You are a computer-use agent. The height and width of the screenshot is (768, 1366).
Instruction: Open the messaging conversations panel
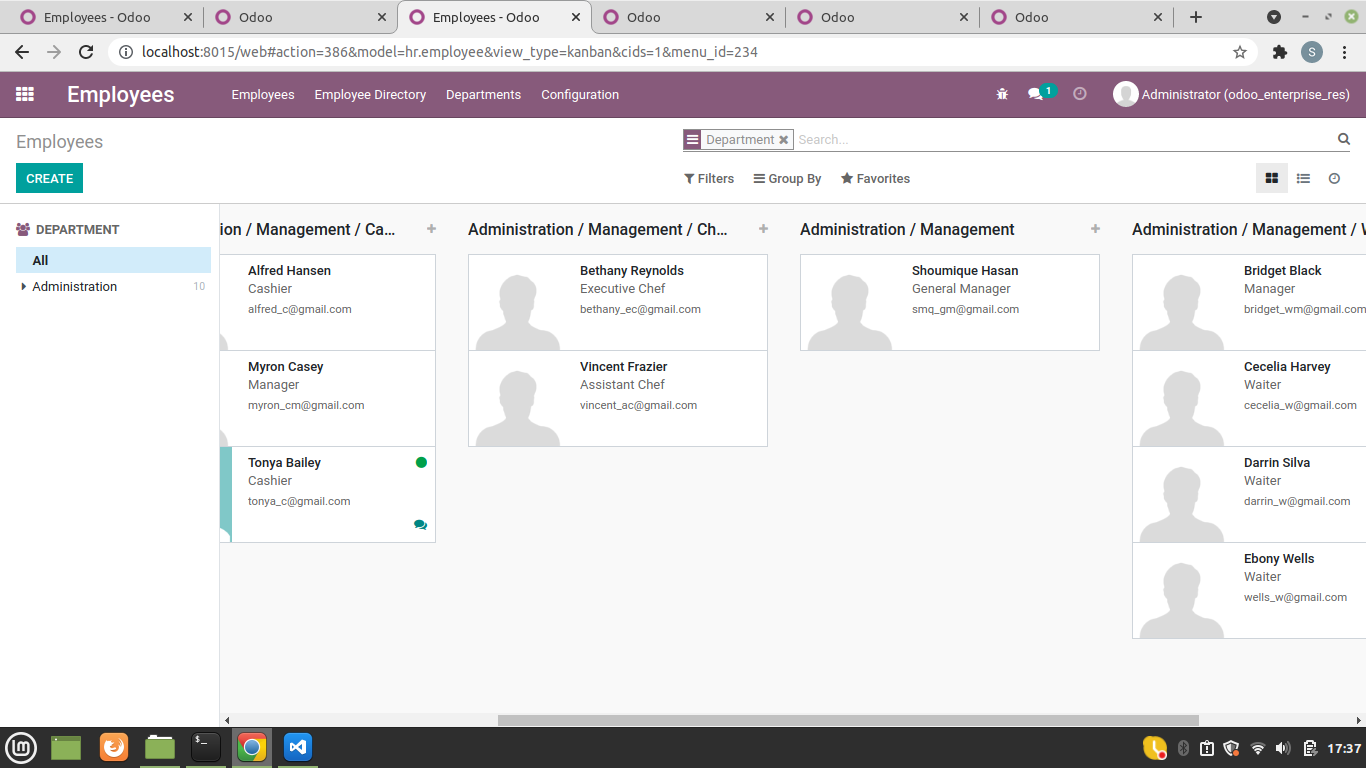click(1037, 93)
